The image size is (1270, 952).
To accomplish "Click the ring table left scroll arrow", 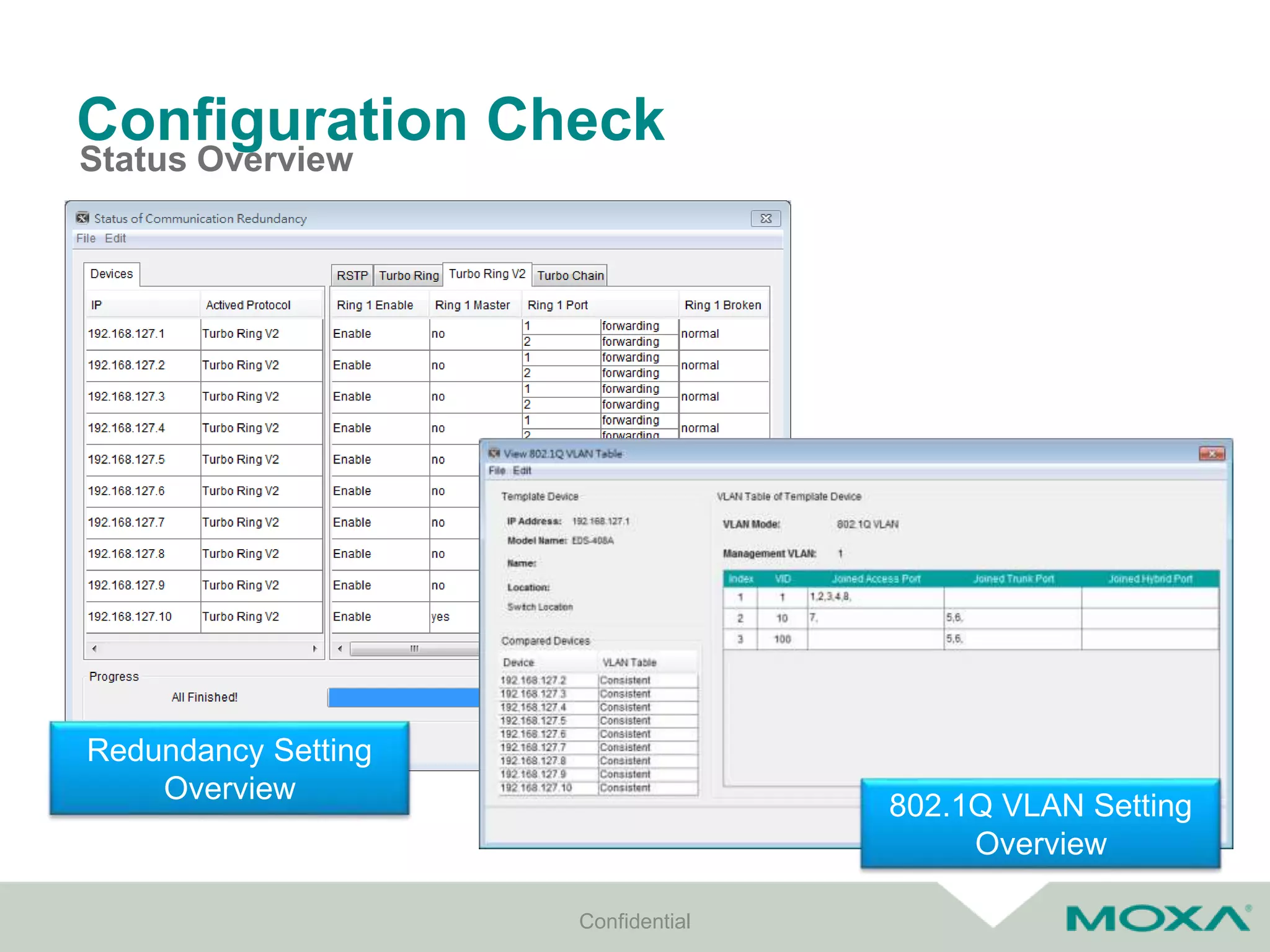I will pyautogui.click(x=340, y=649).
